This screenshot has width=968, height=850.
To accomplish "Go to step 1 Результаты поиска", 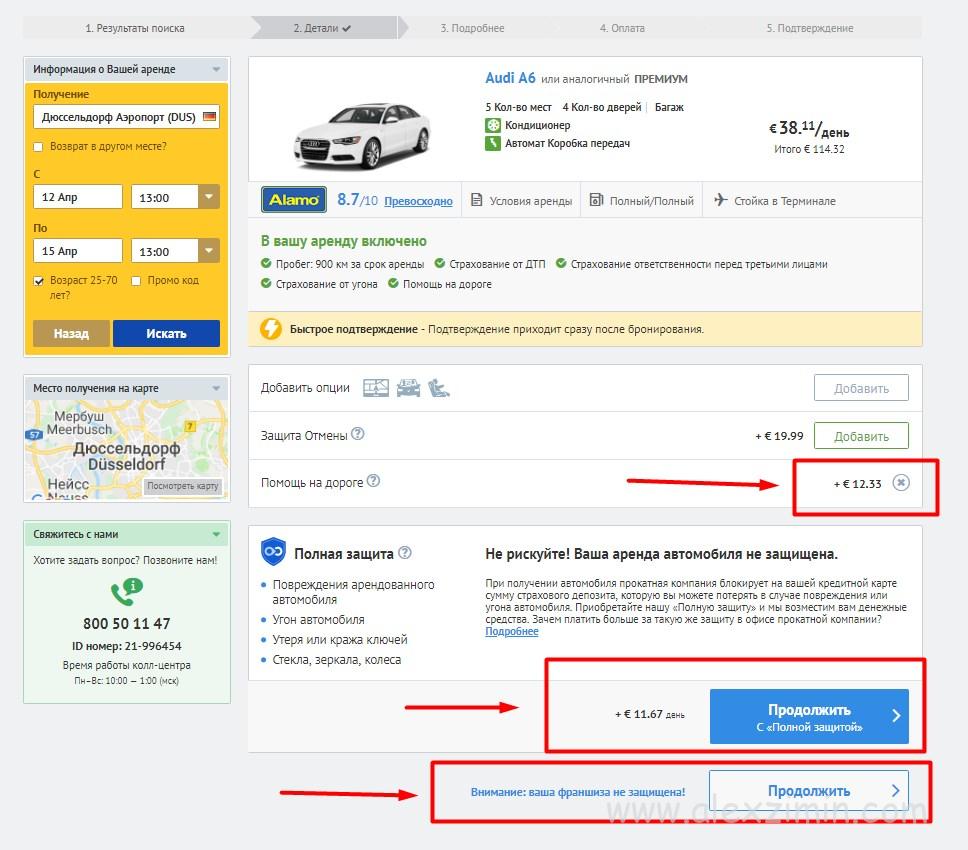I will [x=134, y=28].
